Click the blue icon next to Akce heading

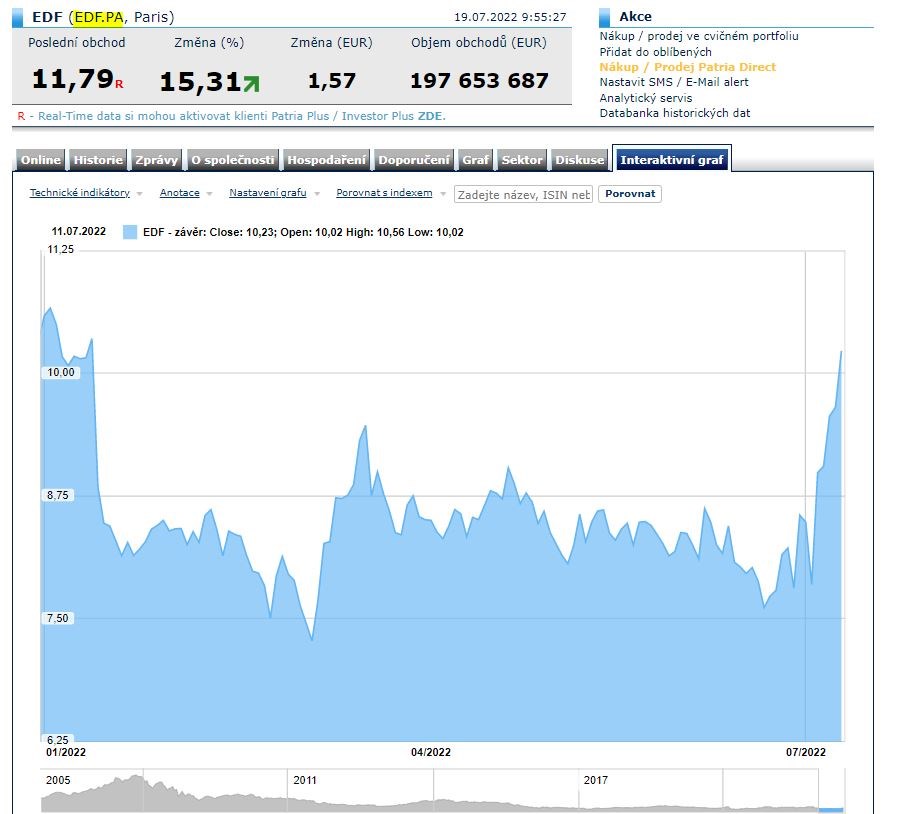[605, 17]
